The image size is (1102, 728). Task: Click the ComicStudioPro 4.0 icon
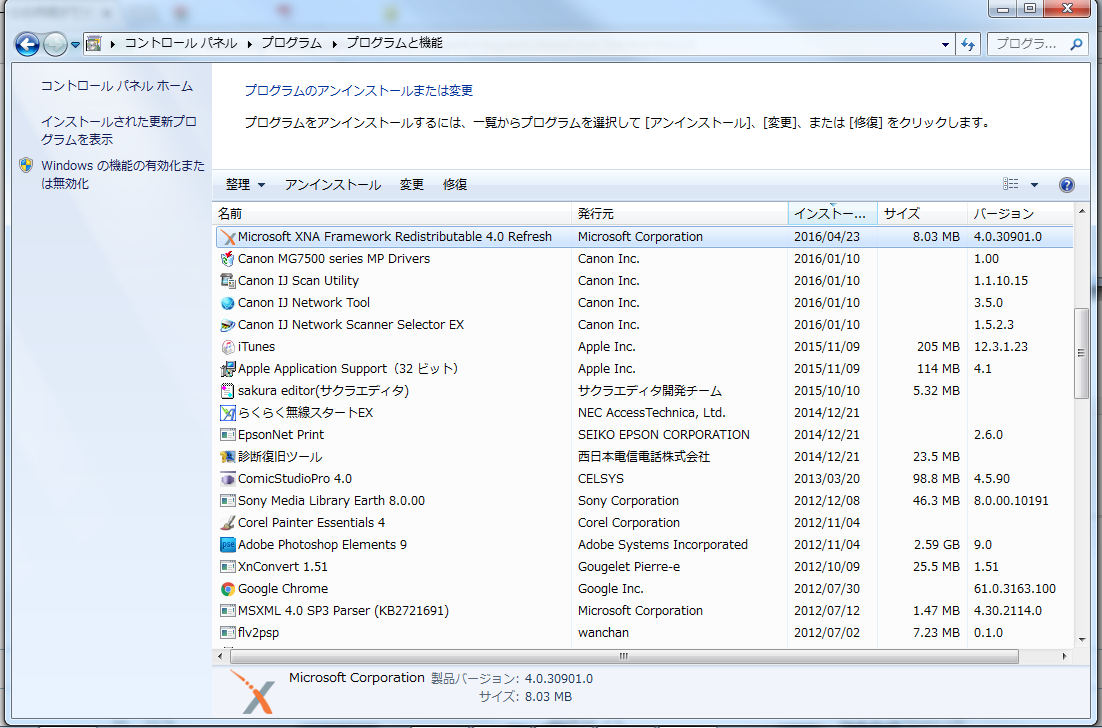pyautogui.click(x=228, y=479)
